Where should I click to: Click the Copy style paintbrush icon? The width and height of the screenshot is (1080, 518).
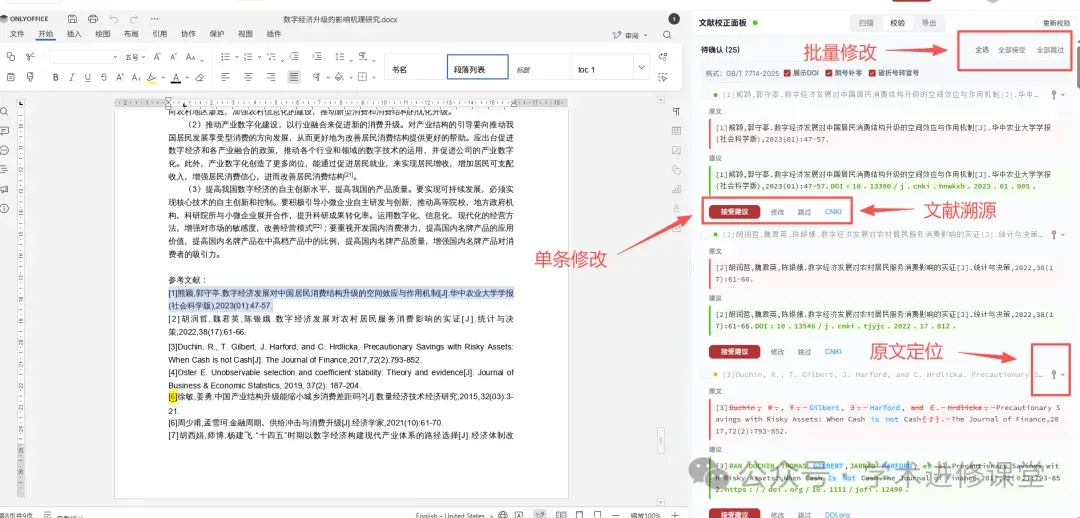[30, 76]
